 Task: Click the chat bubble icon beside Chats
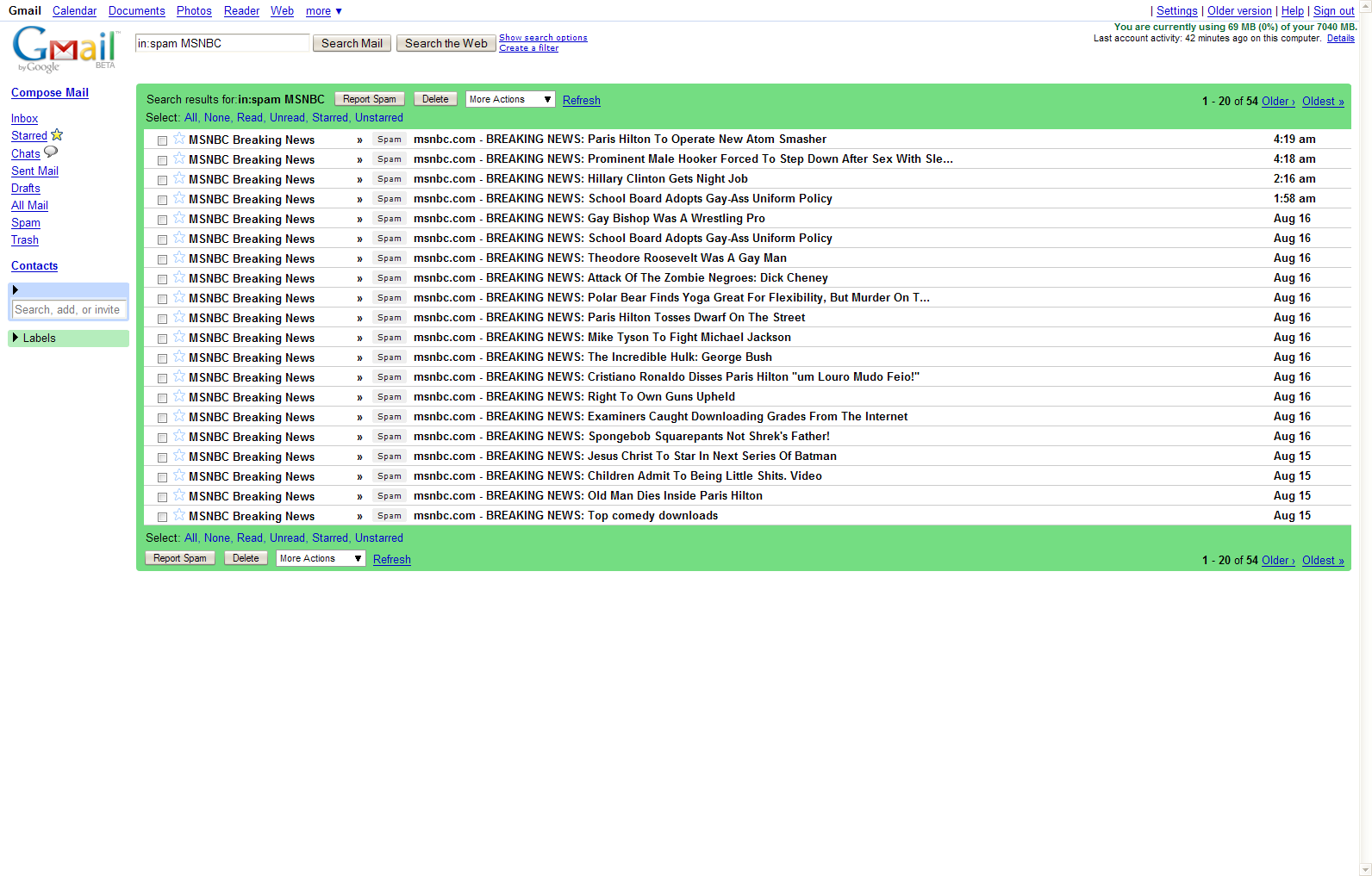tap(51, 152)
